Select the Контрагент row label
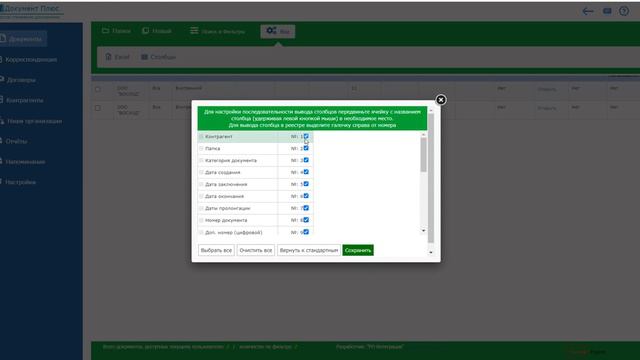Image resolution: width=640 pixels, height=360 pixels. pyautogui.click(x=219, y=137)
